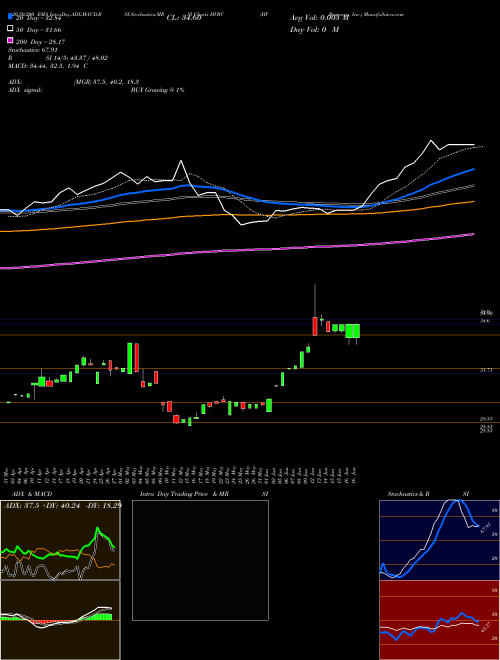Click the magenta 200 Day legend swatch
Screen dimensions: 500x660
pyautogui.click(x=10, y=40)
